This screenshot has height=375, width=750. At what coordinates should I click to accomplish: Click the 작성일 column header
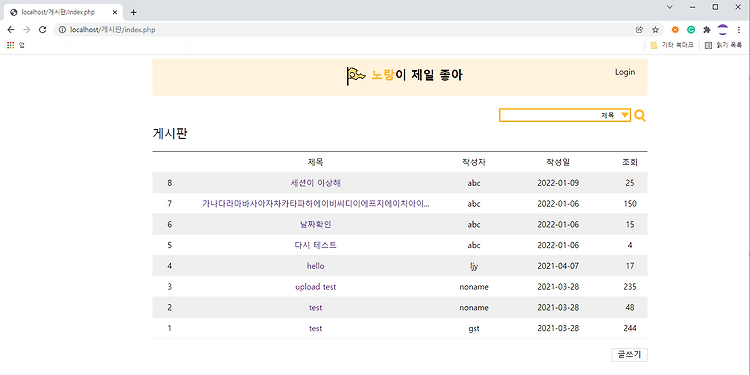coord(558,162)
